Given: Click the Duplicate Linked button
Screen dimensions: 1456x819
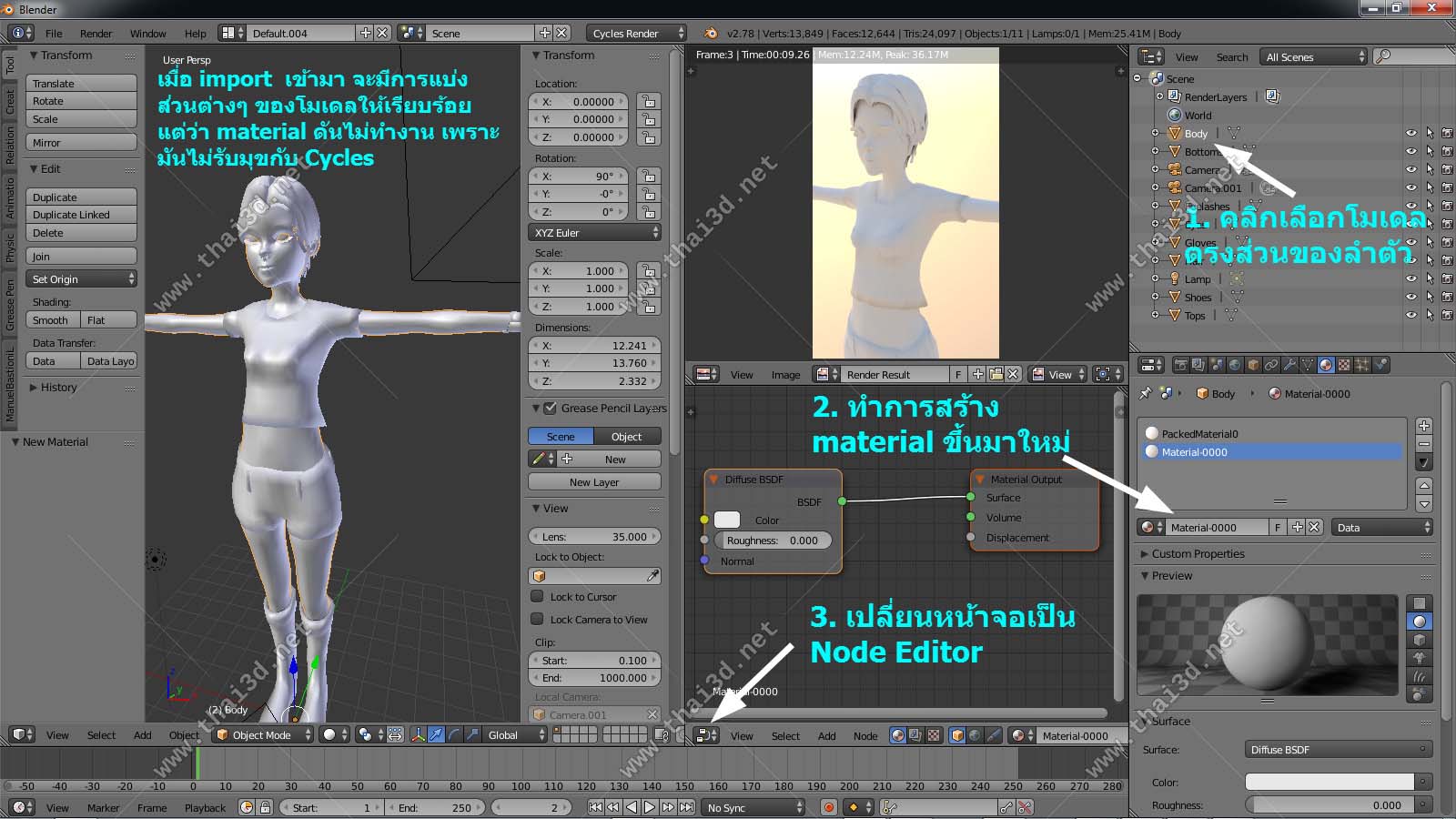Looking at the screenshot, I should [x=82, y=215].
